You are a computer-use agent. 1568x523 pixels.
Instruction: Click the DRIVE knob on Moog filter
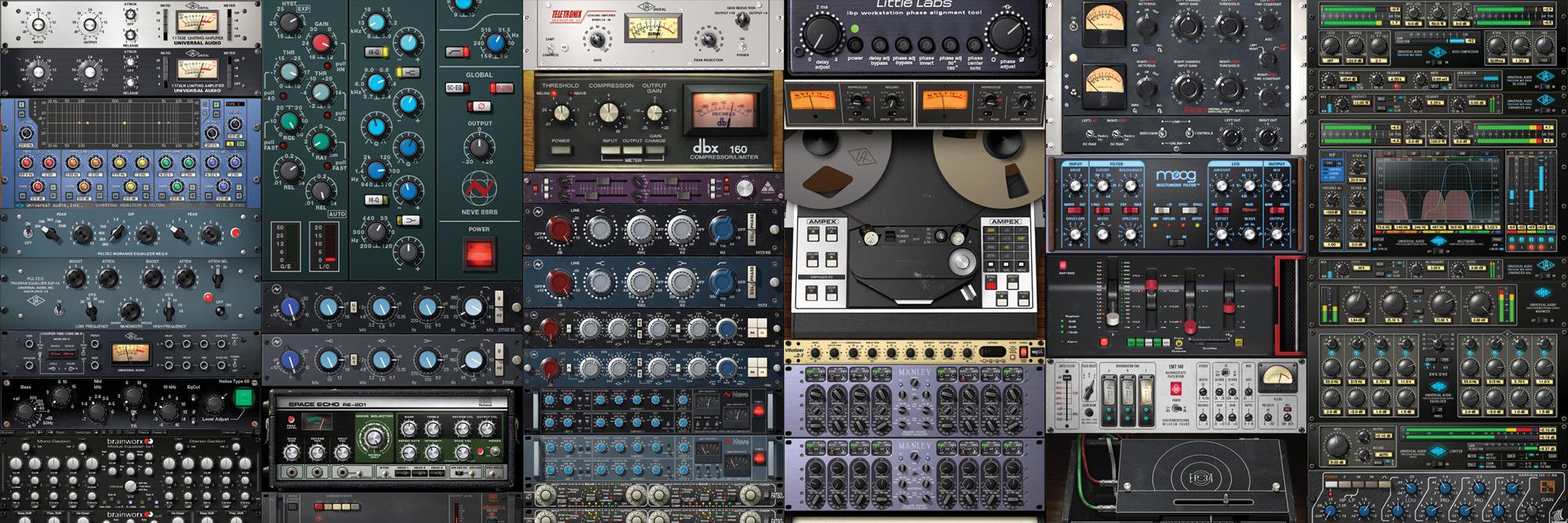coord(1076,186)
